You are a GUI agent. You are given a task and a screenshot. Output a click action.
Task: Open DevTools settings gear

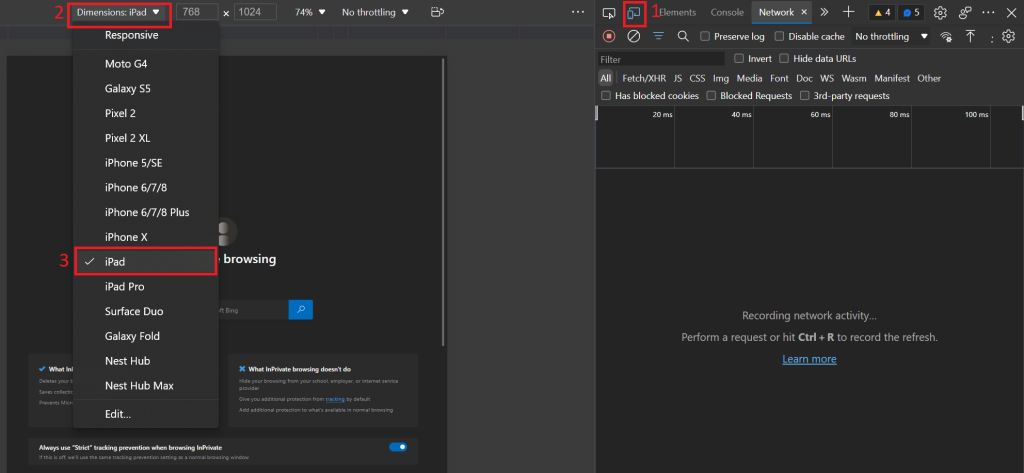940,13
